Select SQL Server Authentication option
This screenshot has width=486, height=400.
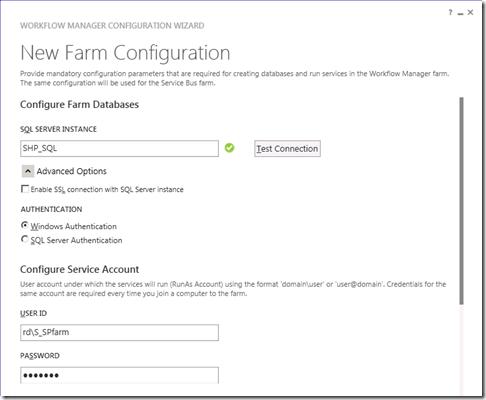click(25, 239)
